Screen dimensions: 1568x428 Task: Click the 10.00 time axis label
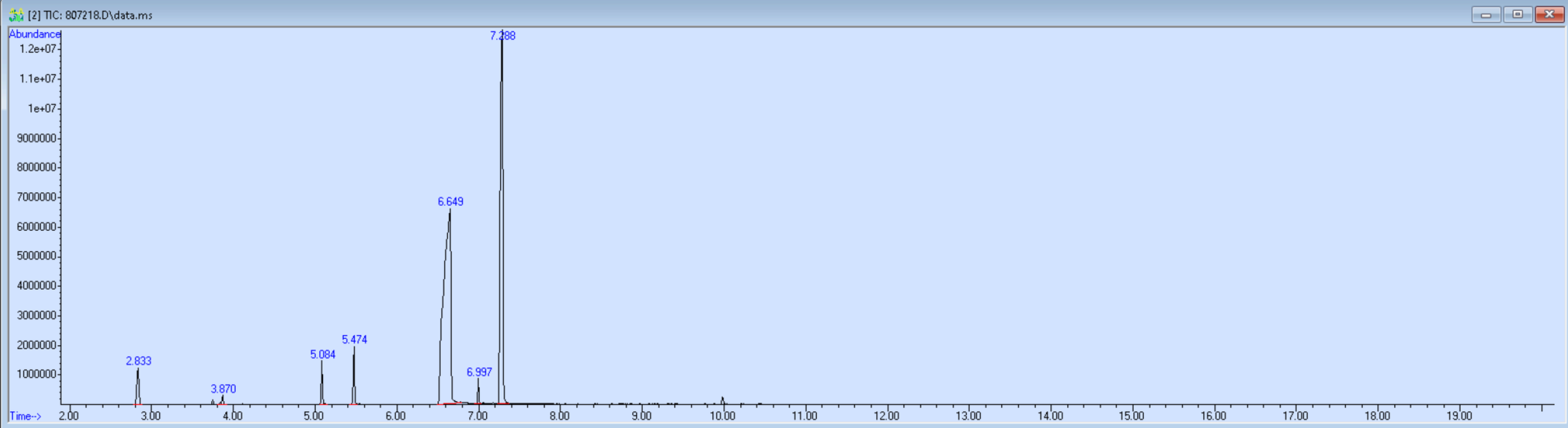723,415
